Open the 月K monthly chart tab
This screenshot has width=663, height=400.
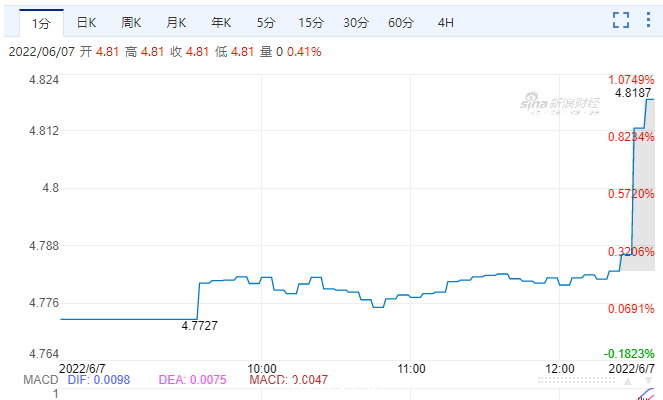pos(176,23)
